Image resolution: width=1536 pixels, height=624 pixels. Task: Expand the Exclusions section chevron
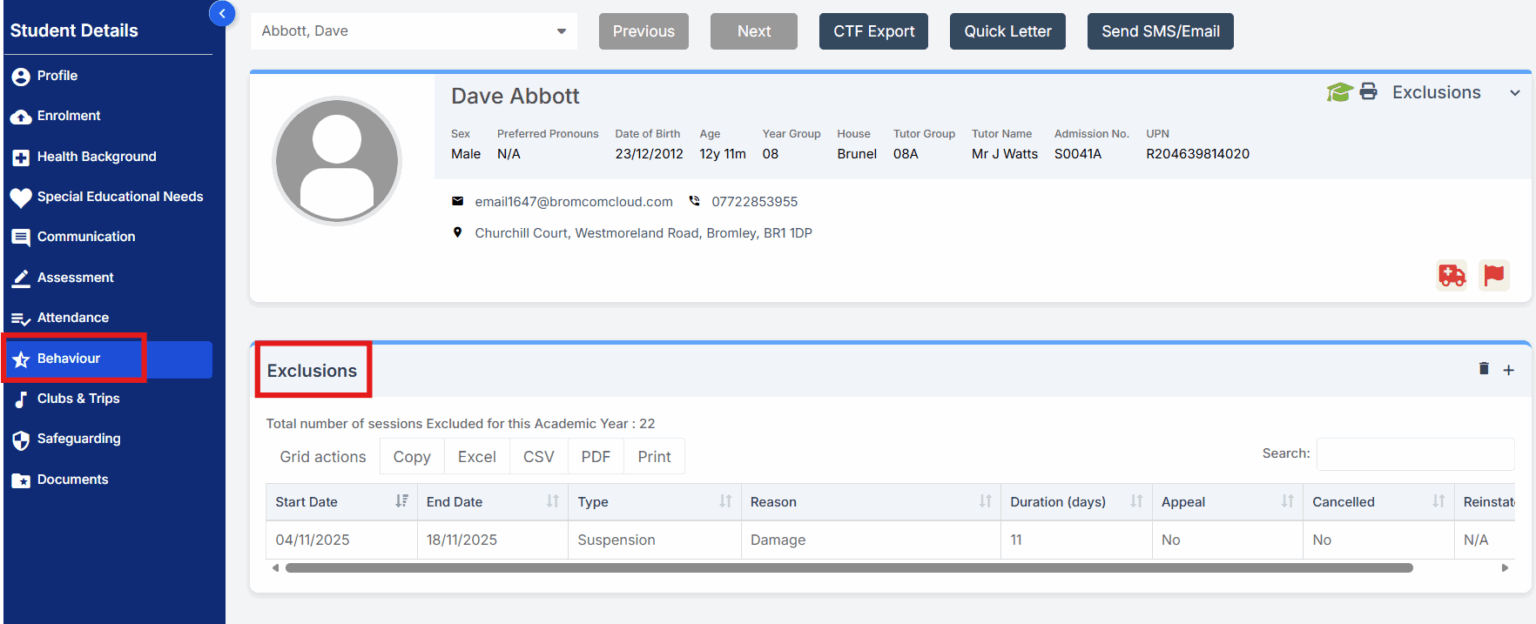pyautogui.click(x=1514, y=93)
